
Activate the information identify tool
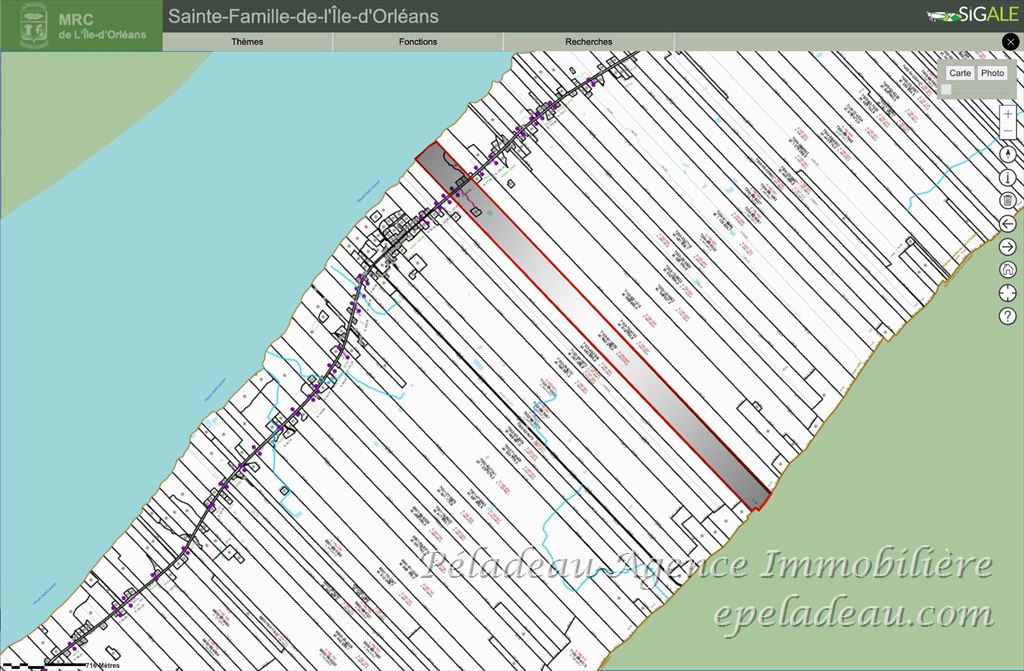coord(1008,177)
